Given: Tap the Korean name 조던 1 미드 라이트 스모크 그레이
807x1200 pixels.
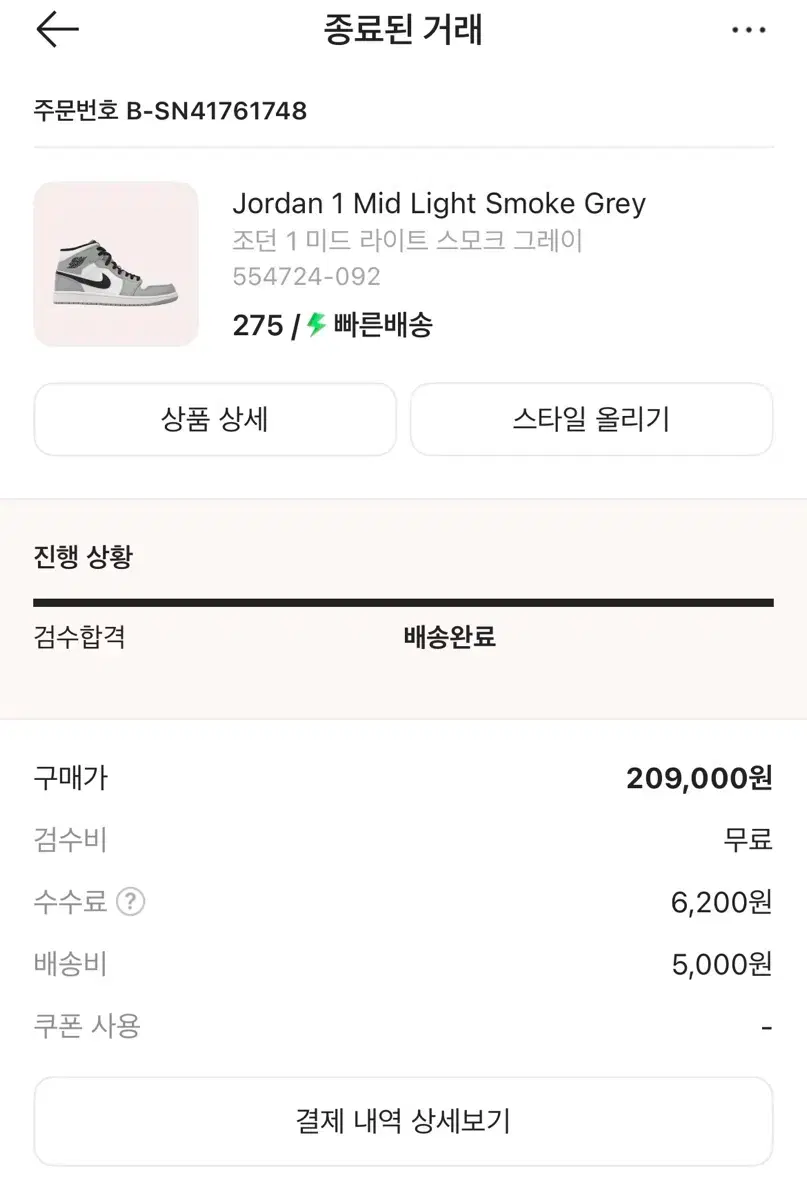Looking at the screenshot, I should (x=407, y=241).
